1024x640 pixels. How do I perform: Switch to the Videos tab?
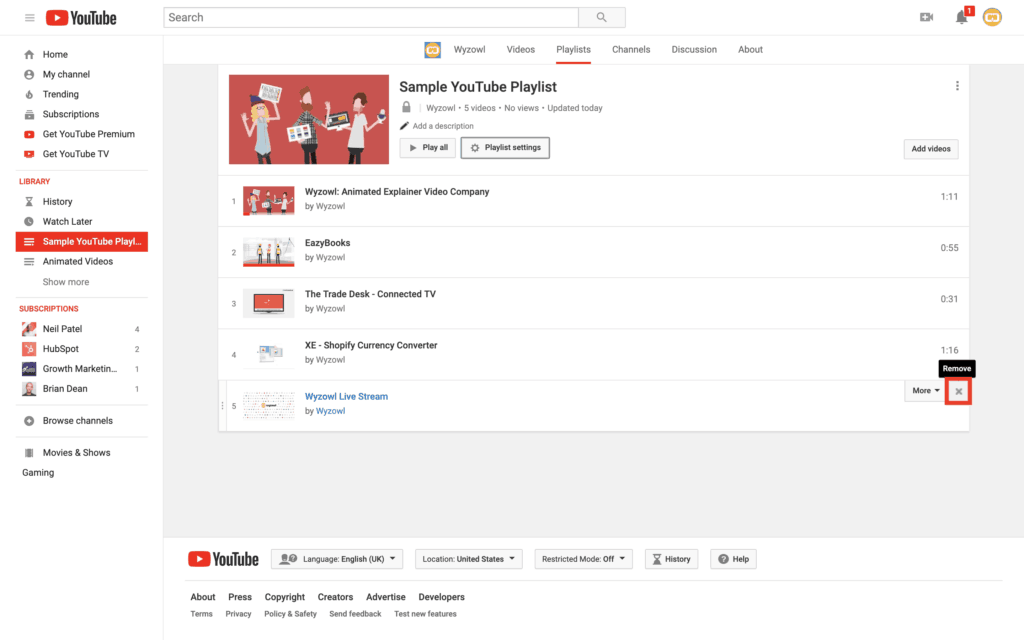click(520, 50)
